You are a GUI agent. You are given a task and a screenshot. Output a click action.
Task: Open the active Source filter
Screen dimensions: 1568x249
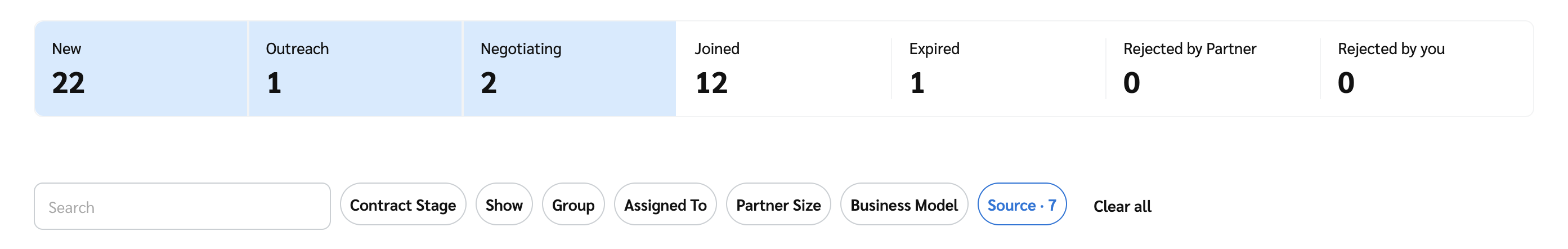1022,204
